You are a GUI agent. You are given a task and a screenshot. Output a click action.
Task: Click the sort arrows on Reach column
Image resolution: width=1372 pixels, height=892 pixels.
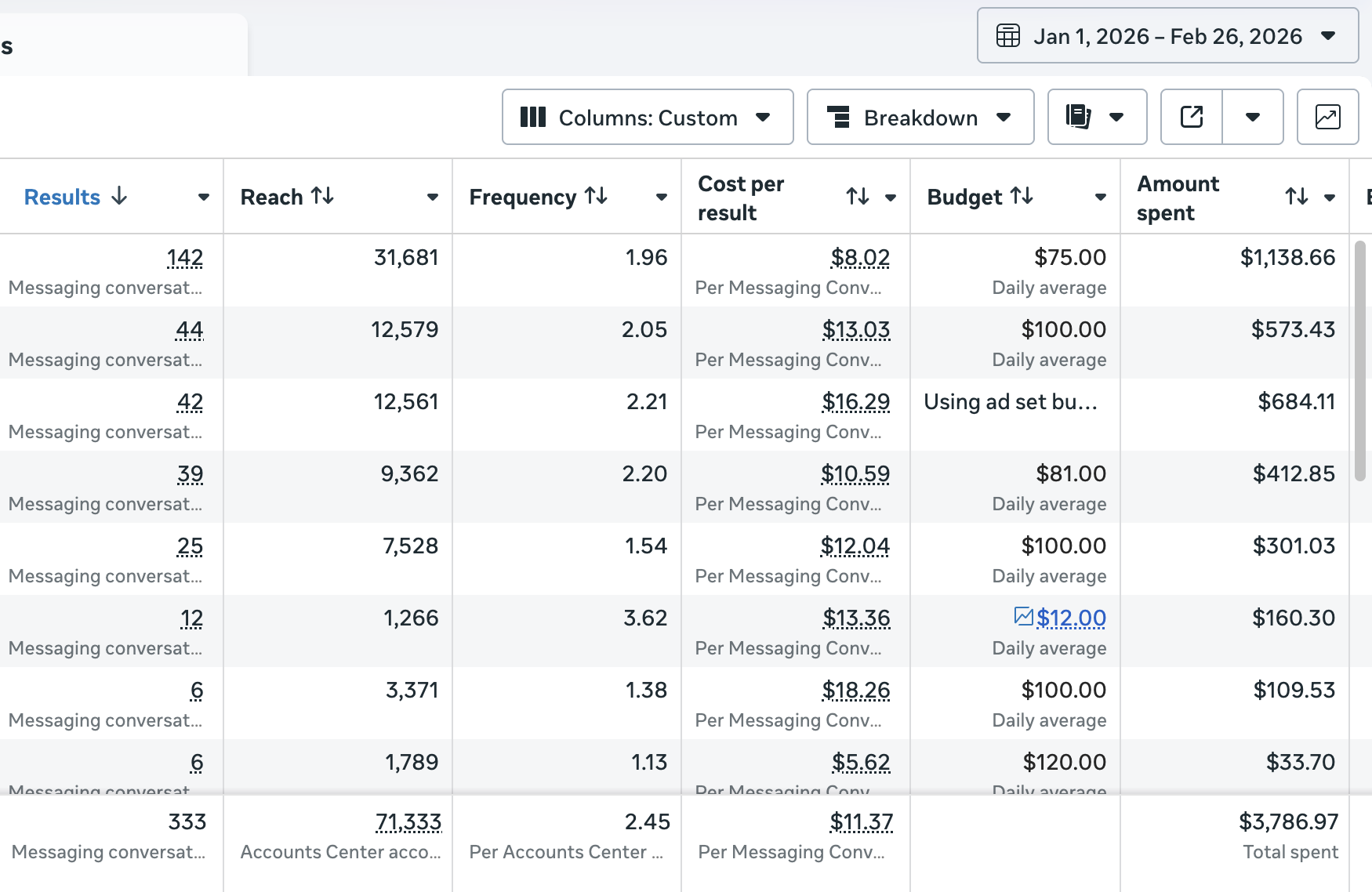322,196
